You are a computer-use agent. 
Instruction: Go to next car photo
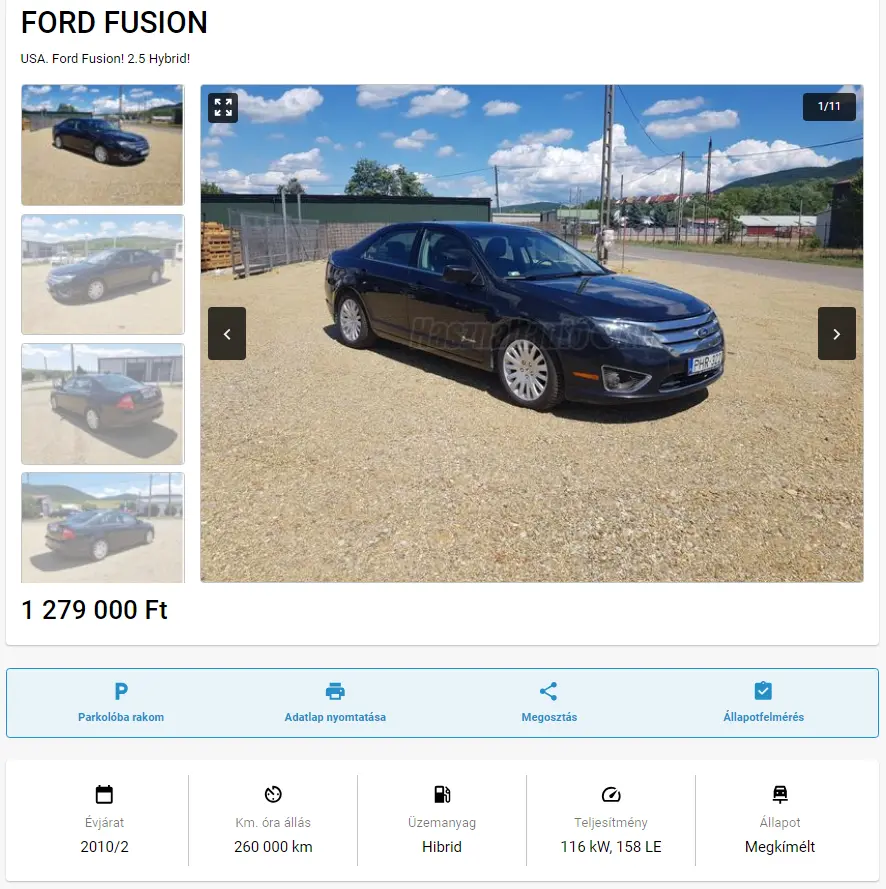tap(837, 334)
